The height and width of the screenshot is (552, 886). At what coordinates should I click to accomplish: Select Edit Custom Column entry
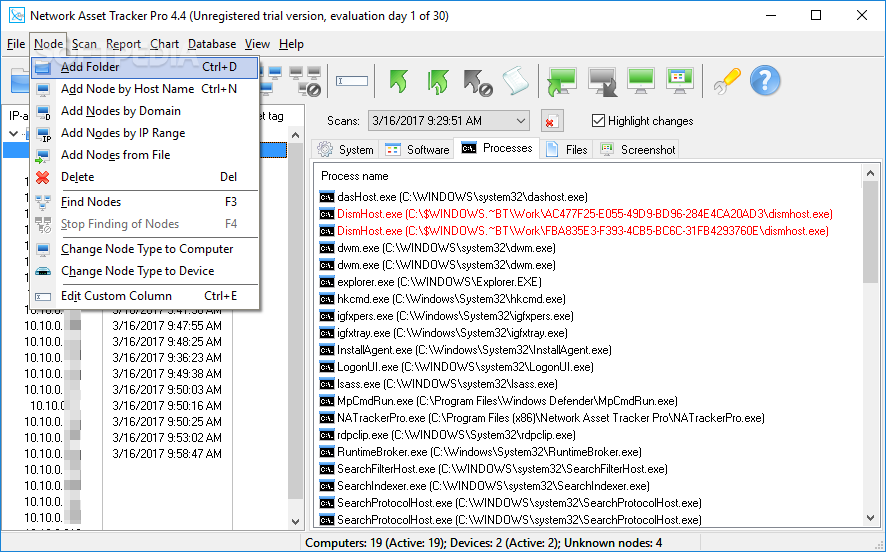[x=145, y=296]
